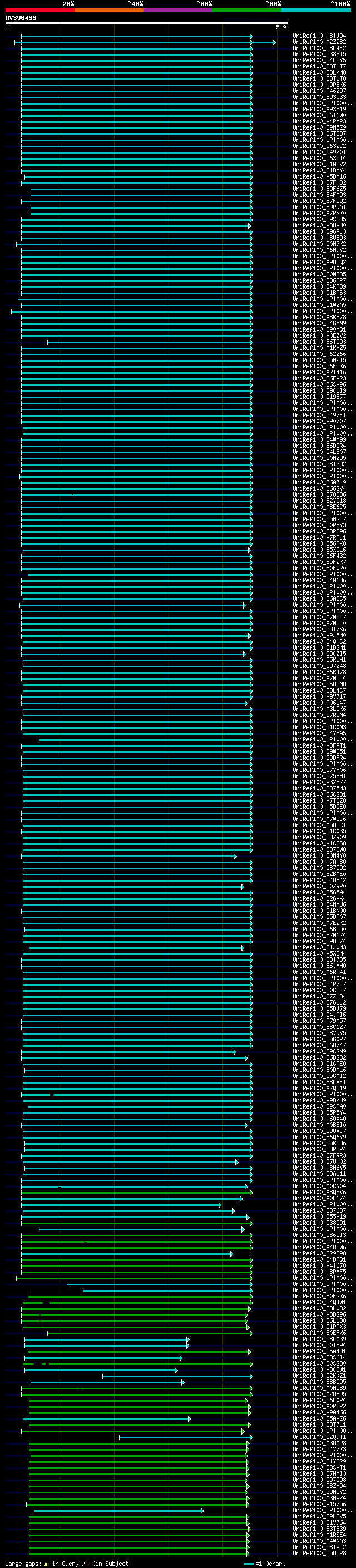Viewport: 356px width, 1568px height.
Task: Click the UniRef100_O97248 label
Action: tap(319, 666)
